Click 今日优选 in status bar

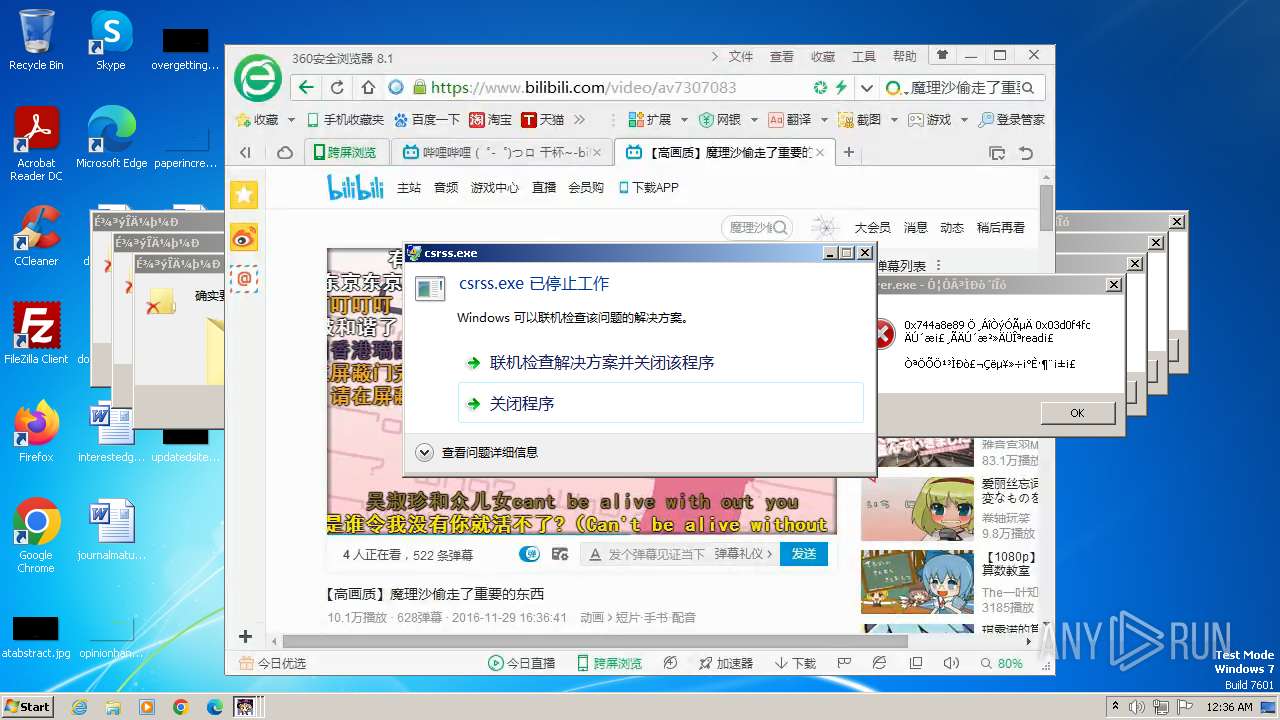click(272, 663)
